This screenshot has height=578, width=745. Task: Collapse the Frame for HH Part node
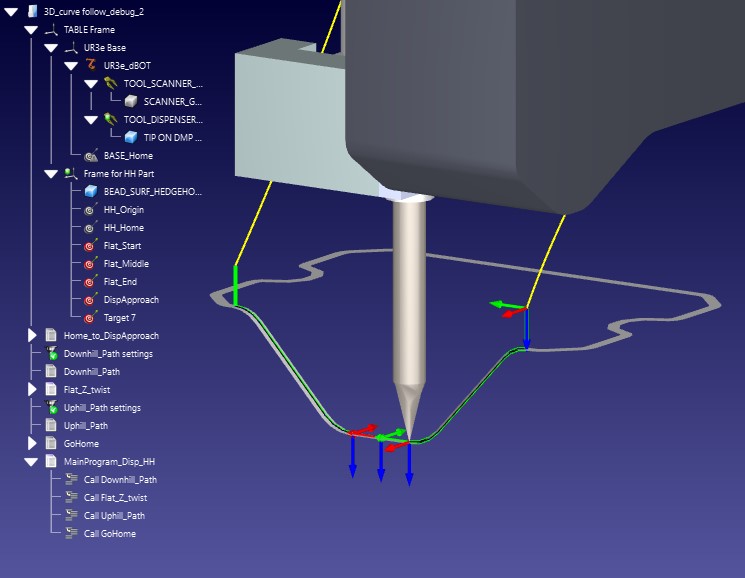coord(51,174)
